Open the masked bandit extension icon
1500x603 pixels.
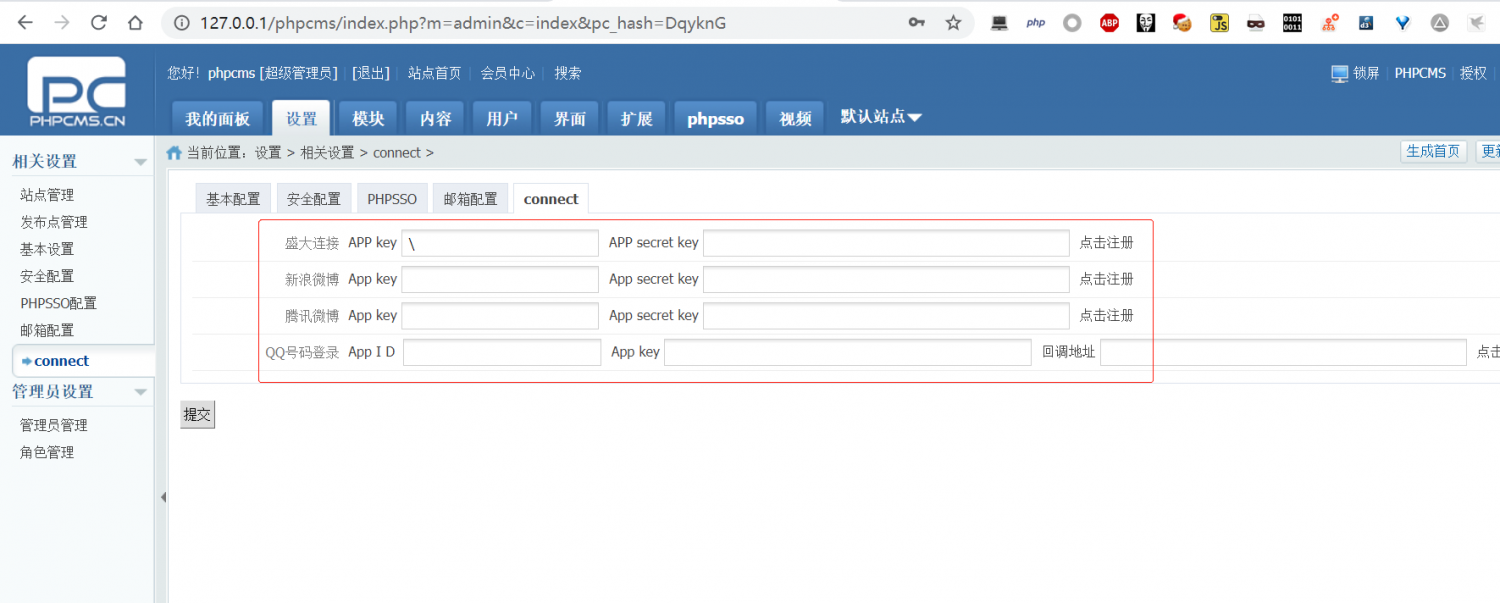coord(1256,23)
